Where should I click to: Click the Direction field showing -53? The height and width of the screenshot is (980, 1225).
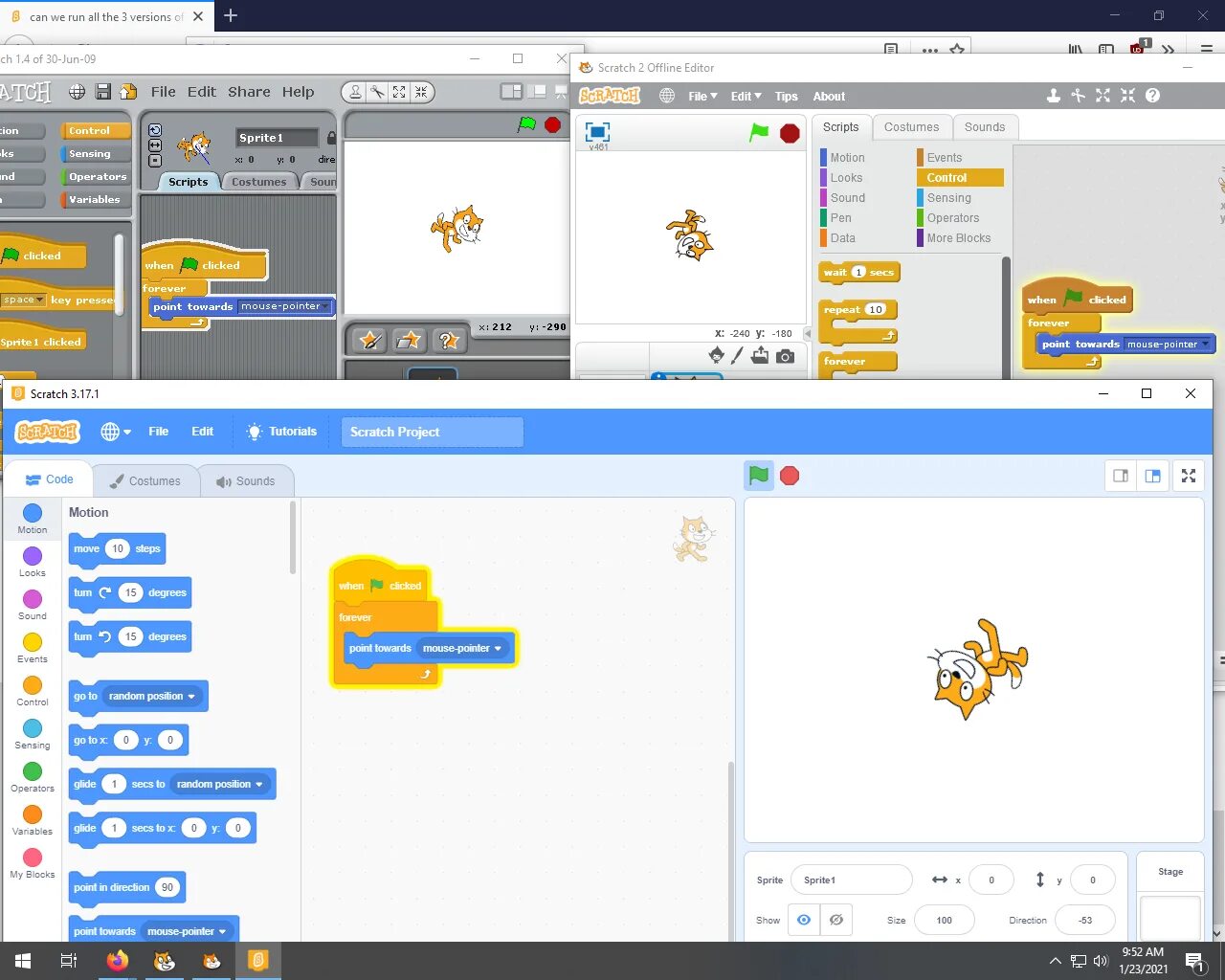(1085, 920)
